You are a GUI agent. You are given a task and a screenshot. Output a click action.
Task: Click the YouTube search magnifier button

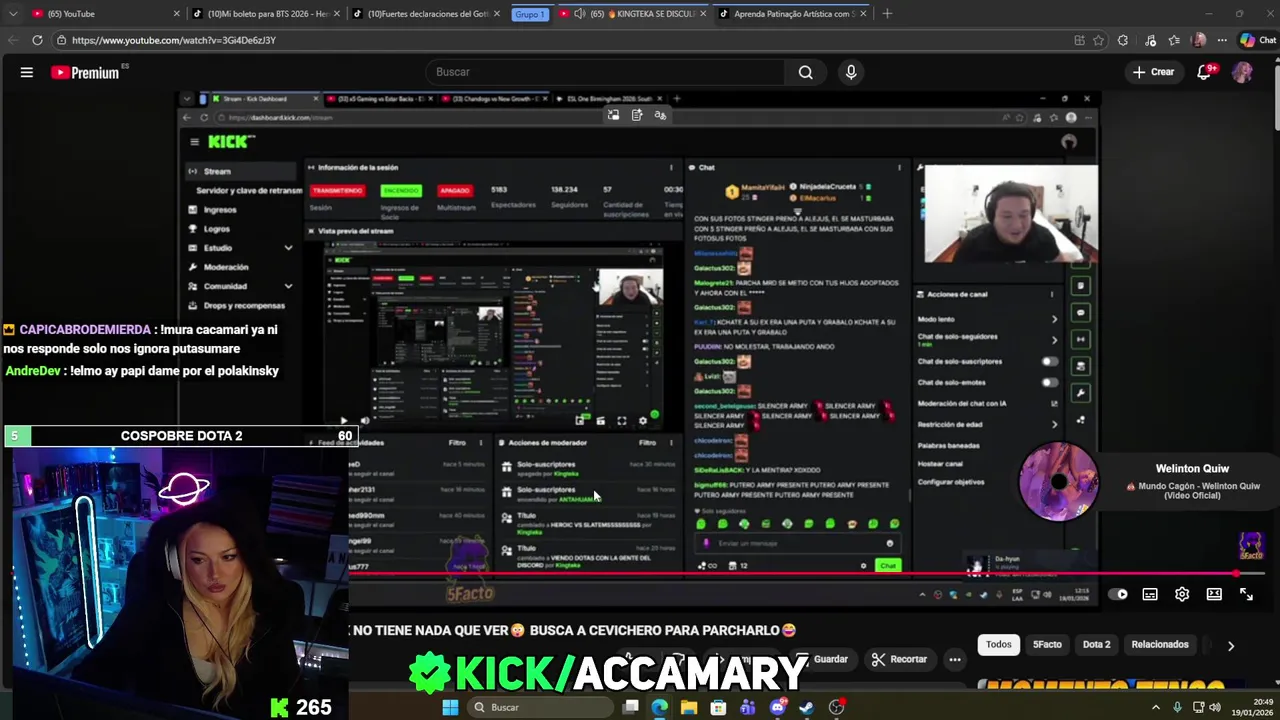tap(805, 72)
